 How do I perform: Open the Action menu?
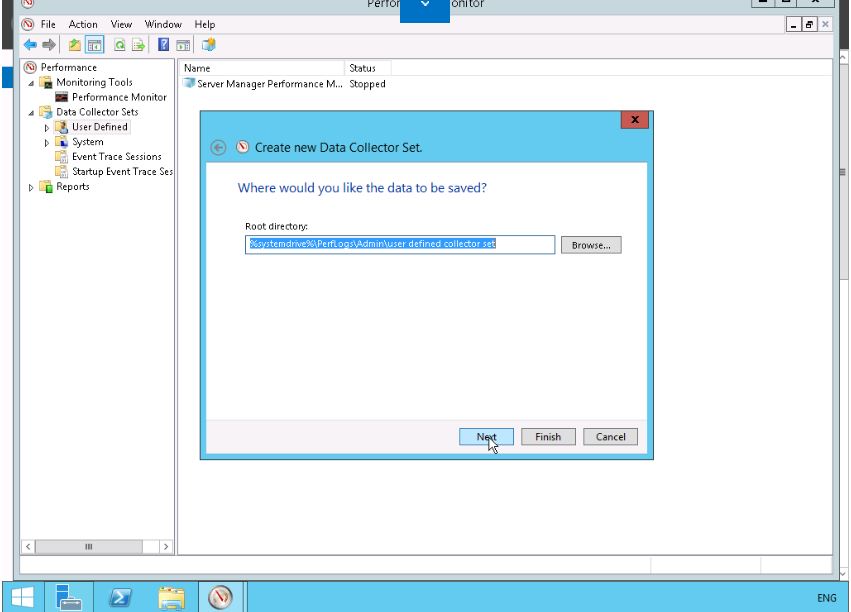(x=83, y=24)
